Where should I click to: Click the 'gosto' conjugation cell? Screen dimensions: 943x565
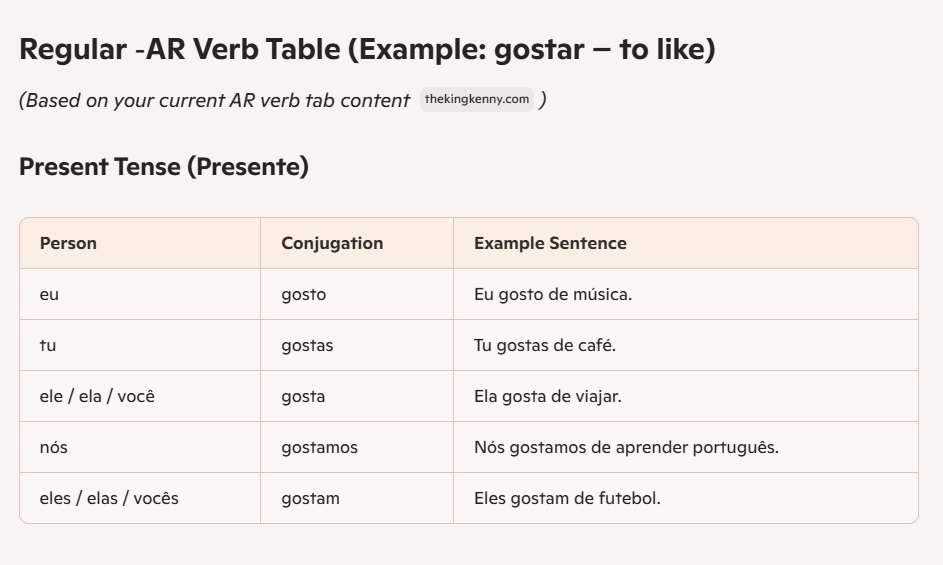tap(304, 294)
